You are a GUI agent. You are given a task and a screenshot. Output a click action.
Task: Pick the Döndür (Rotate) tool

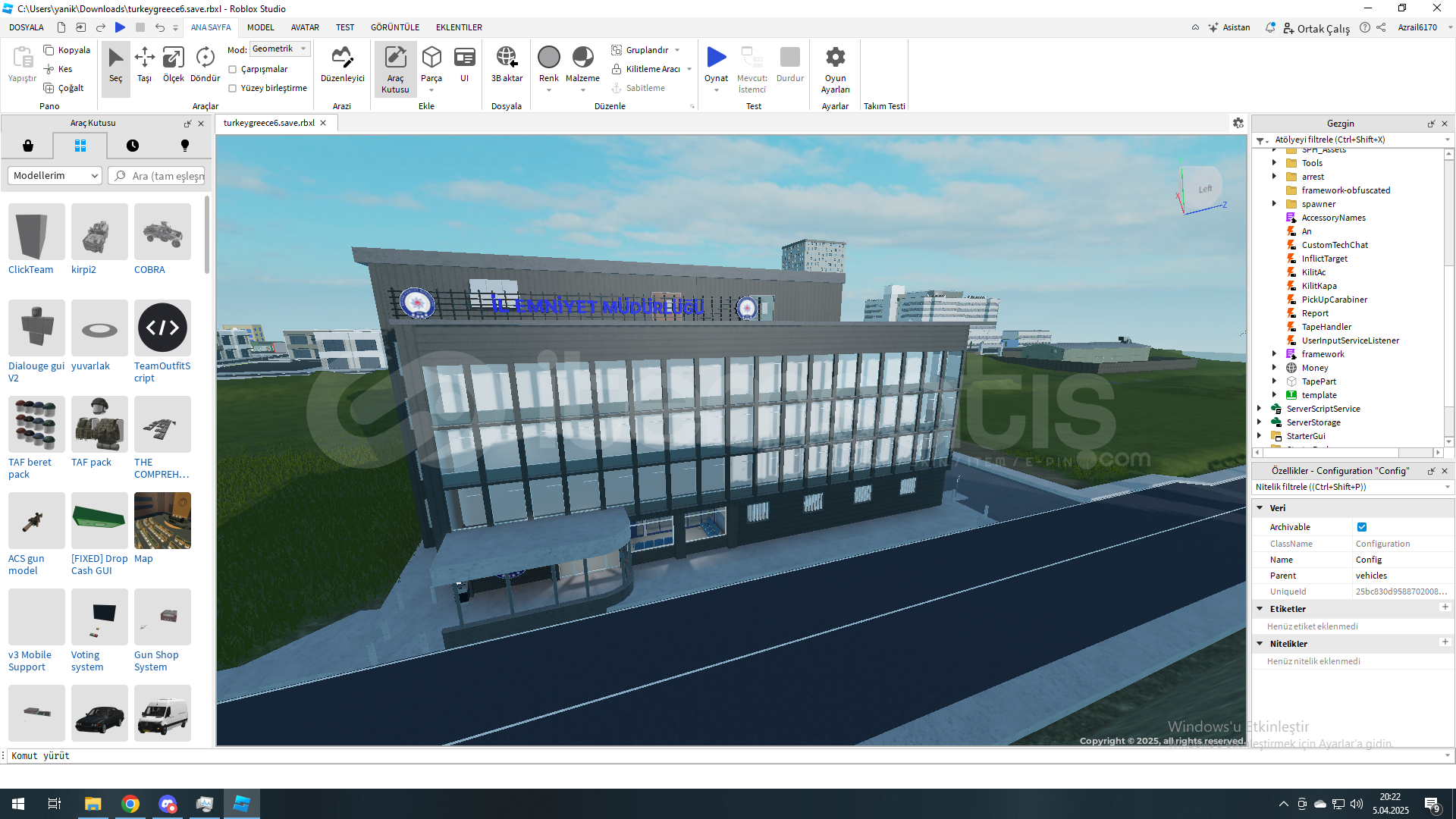205,65
